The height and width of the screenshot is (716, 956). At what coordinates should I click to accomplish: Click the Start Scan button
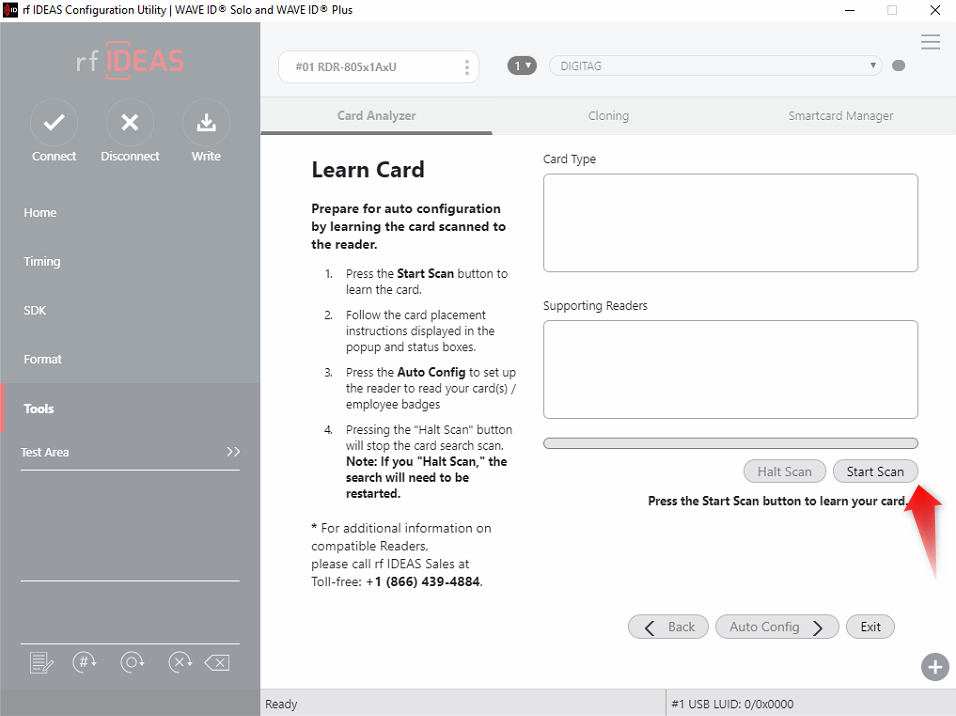[875, 471]
